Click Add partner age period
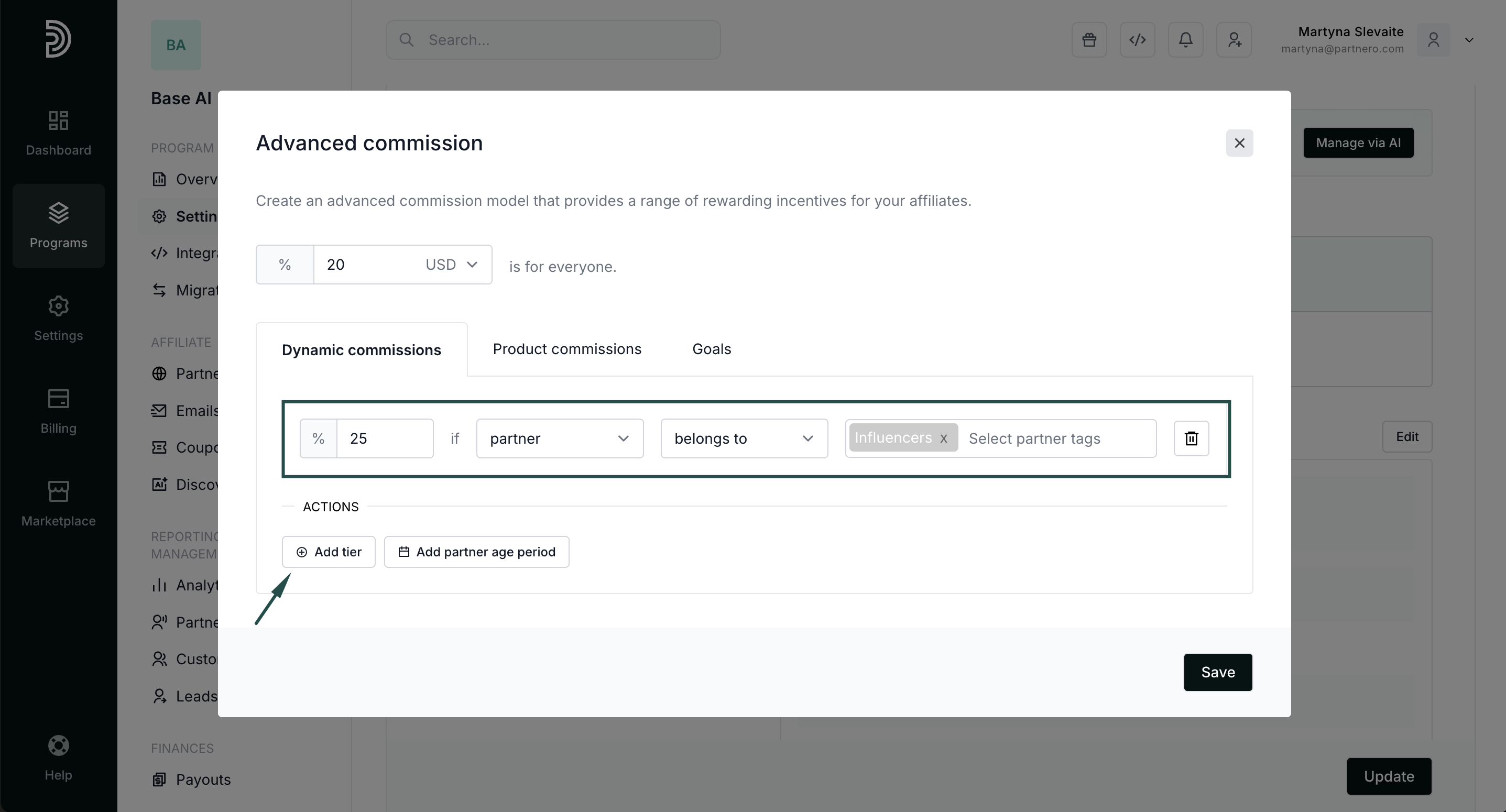This screenshot has height=812, width=1506. point(476,552)
